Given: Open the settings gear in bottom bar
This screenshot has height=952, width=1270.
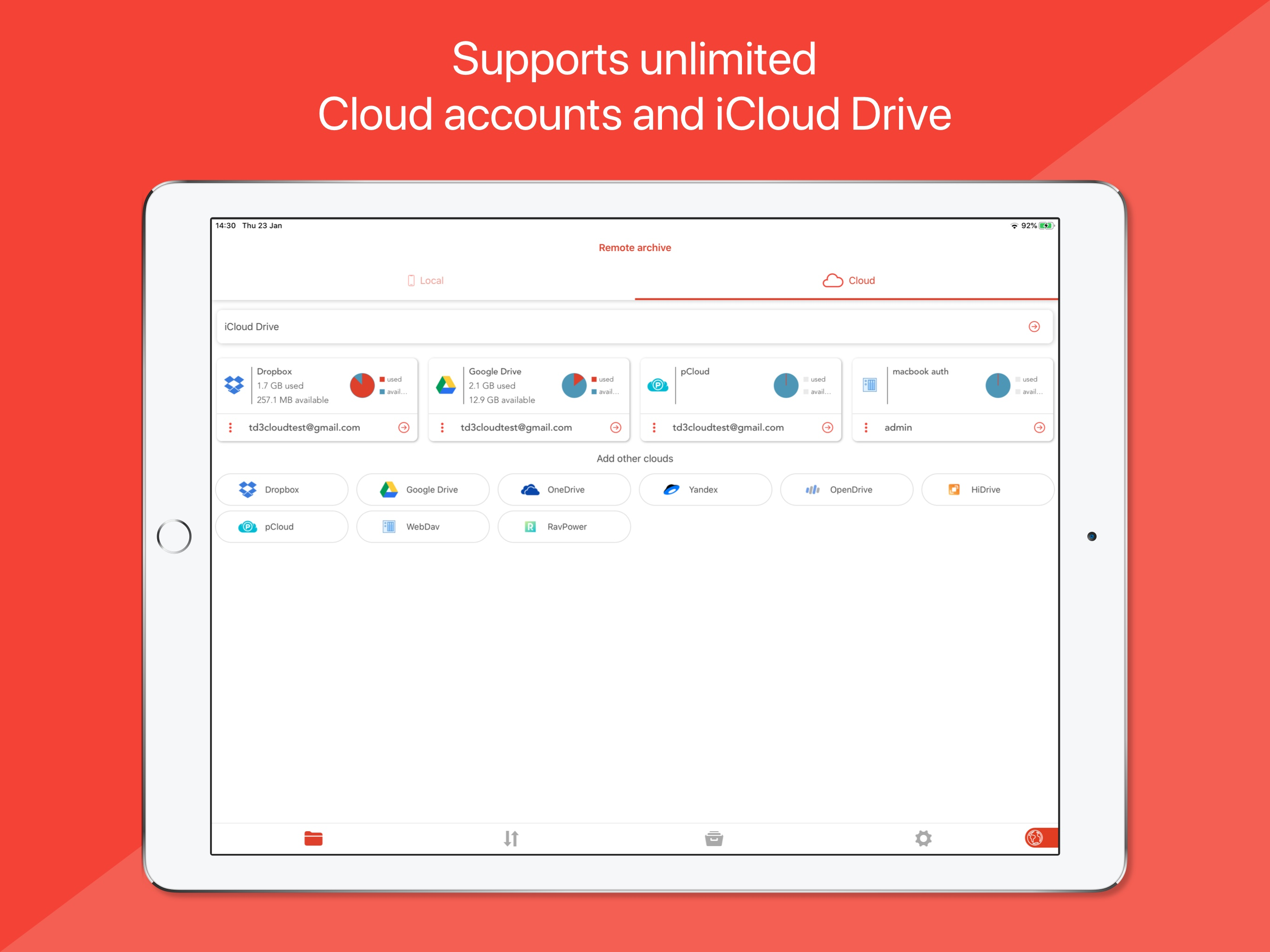Looking at the screenshot, I should coord(923,838).
